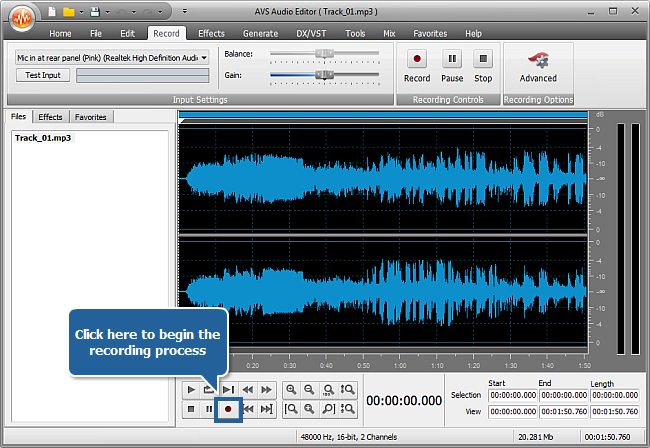This screenshot has width=650, height=448.
Task: Pause playback in the bottom transport bar
Action: click(x=209, y=409)
